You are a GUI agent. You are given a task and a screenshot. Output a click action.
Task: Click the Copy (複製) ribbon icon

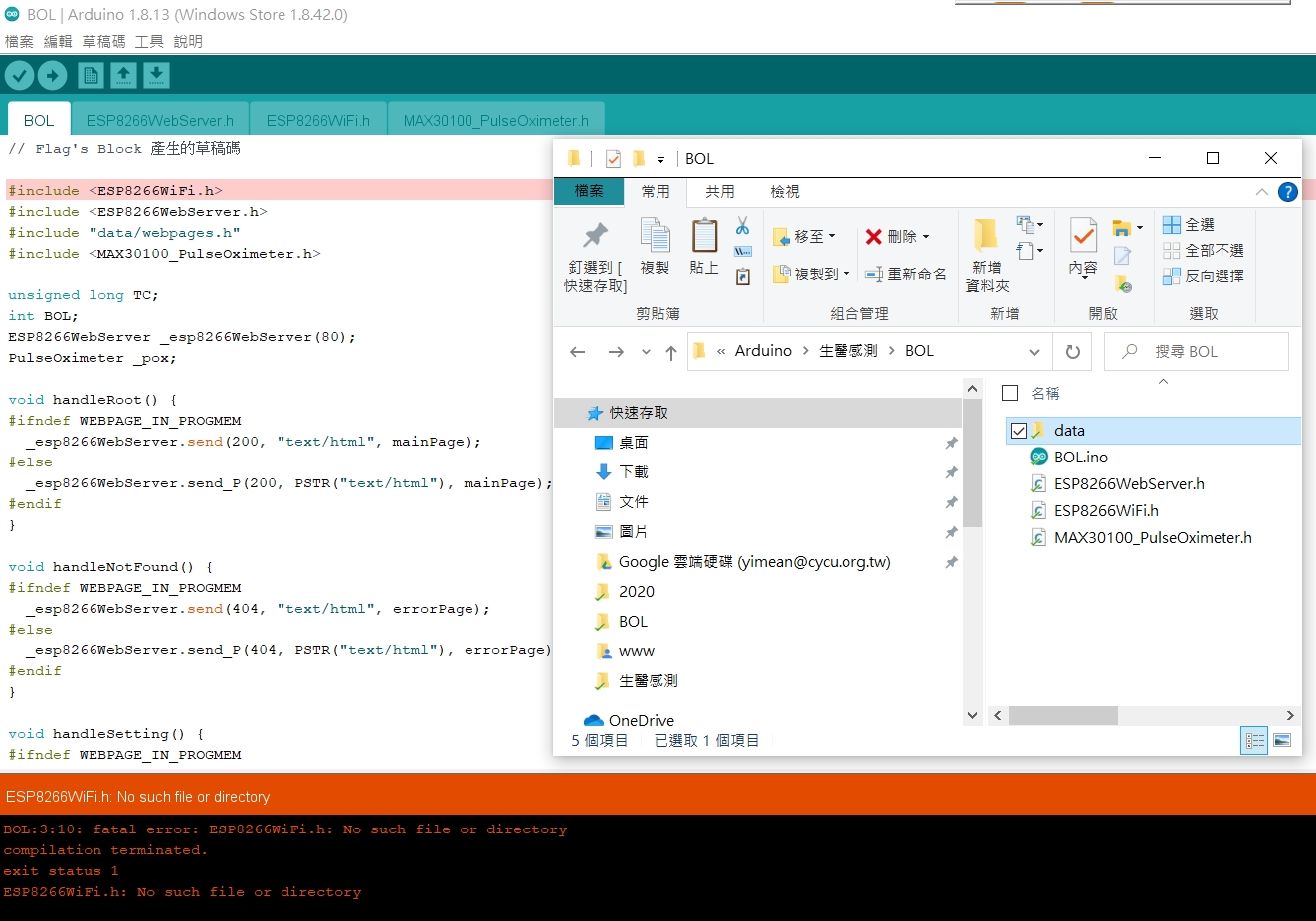655,247
